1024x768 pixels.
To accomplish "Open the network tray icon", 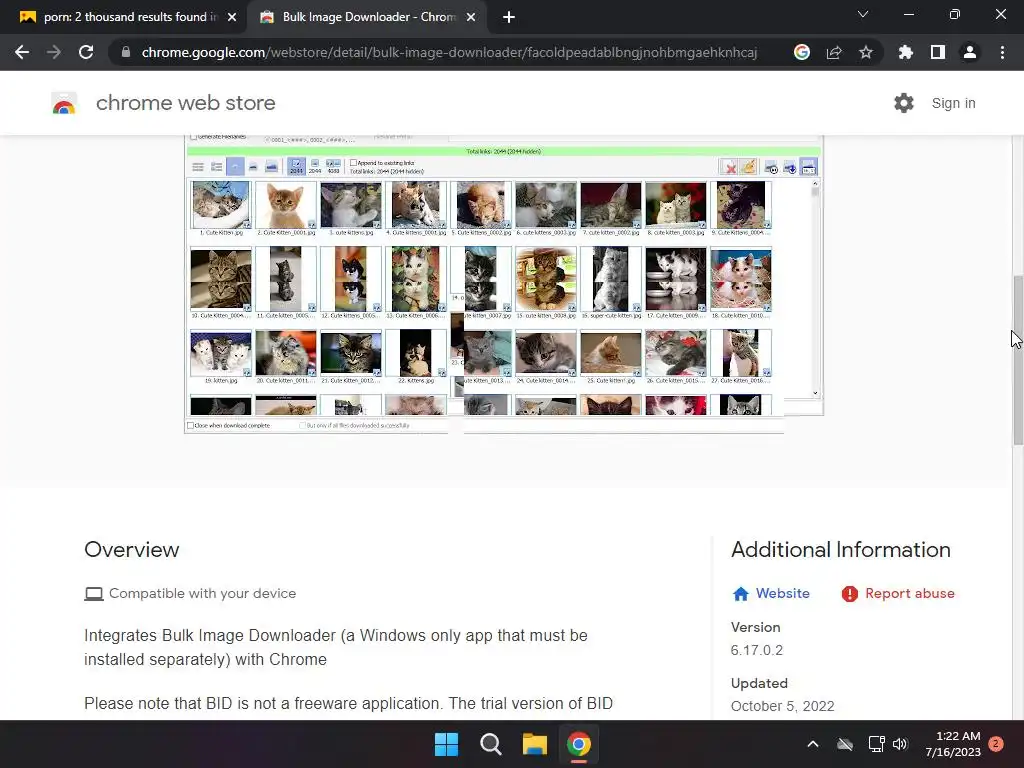I will [876, 744].
